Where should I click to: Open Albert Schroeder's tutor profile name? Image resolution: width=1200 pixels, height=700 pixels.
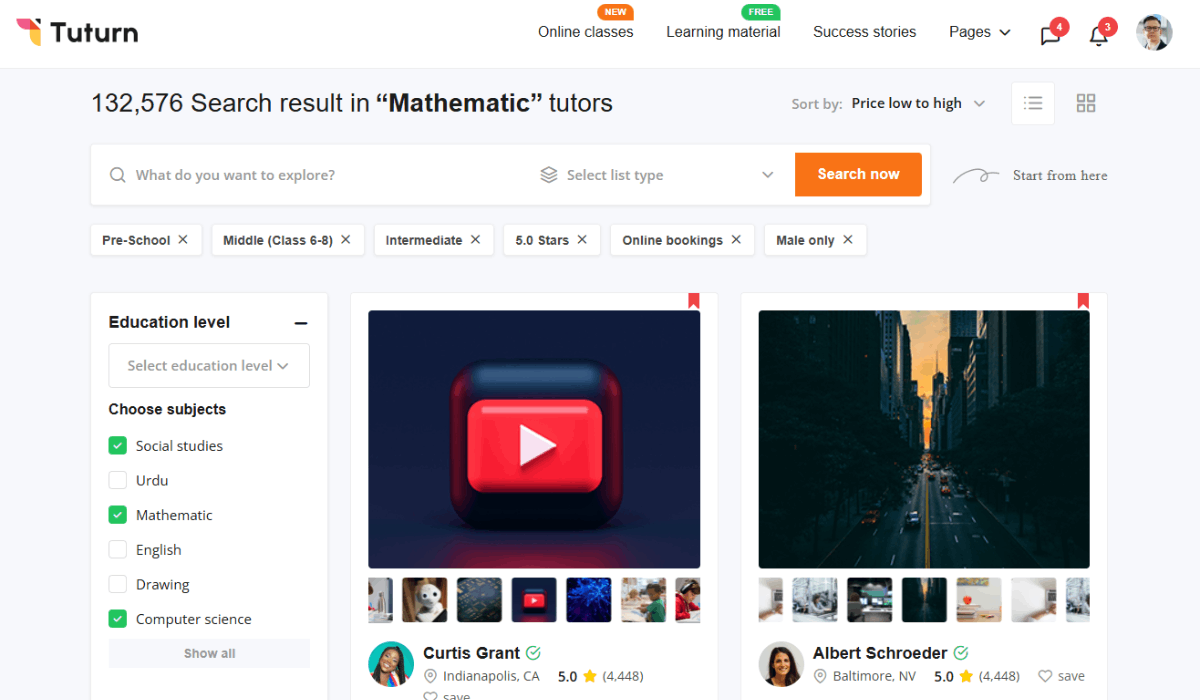(880, 653)
